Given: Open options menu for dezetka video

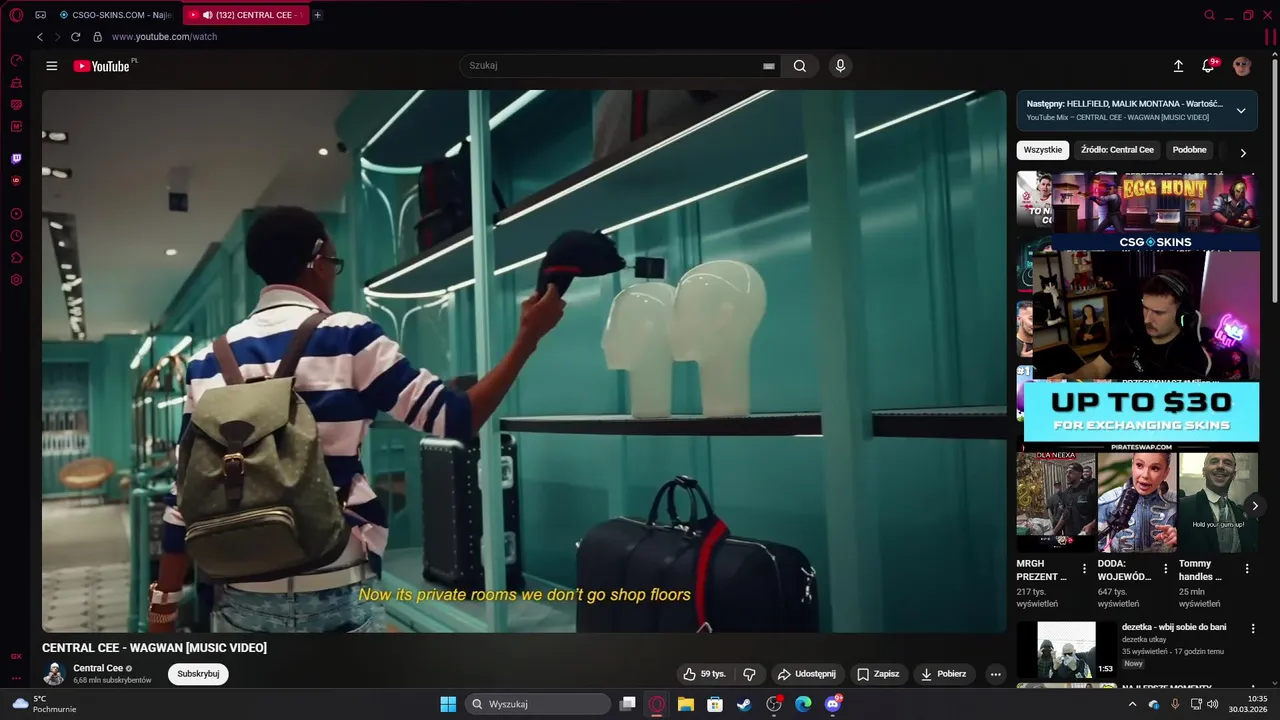Looking at the screenshot, I should (x=1251, y=628).
